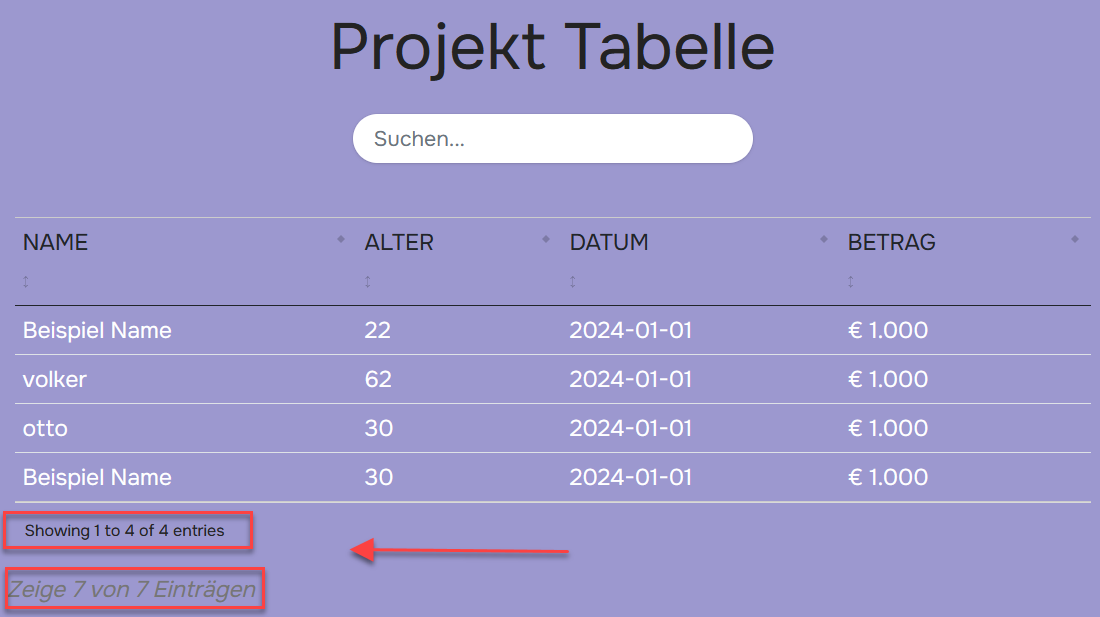Click the Zeige 7 von 7 Einträgen text
1100x617 pixels.
132,590
